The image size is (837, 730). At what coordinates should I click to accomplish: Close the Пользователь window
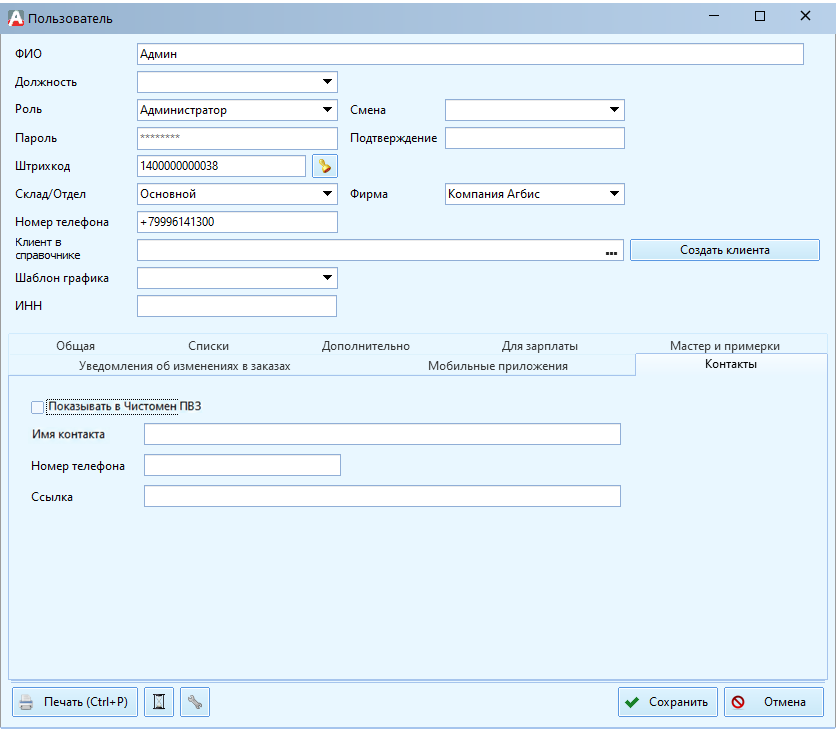pos(806,17)
